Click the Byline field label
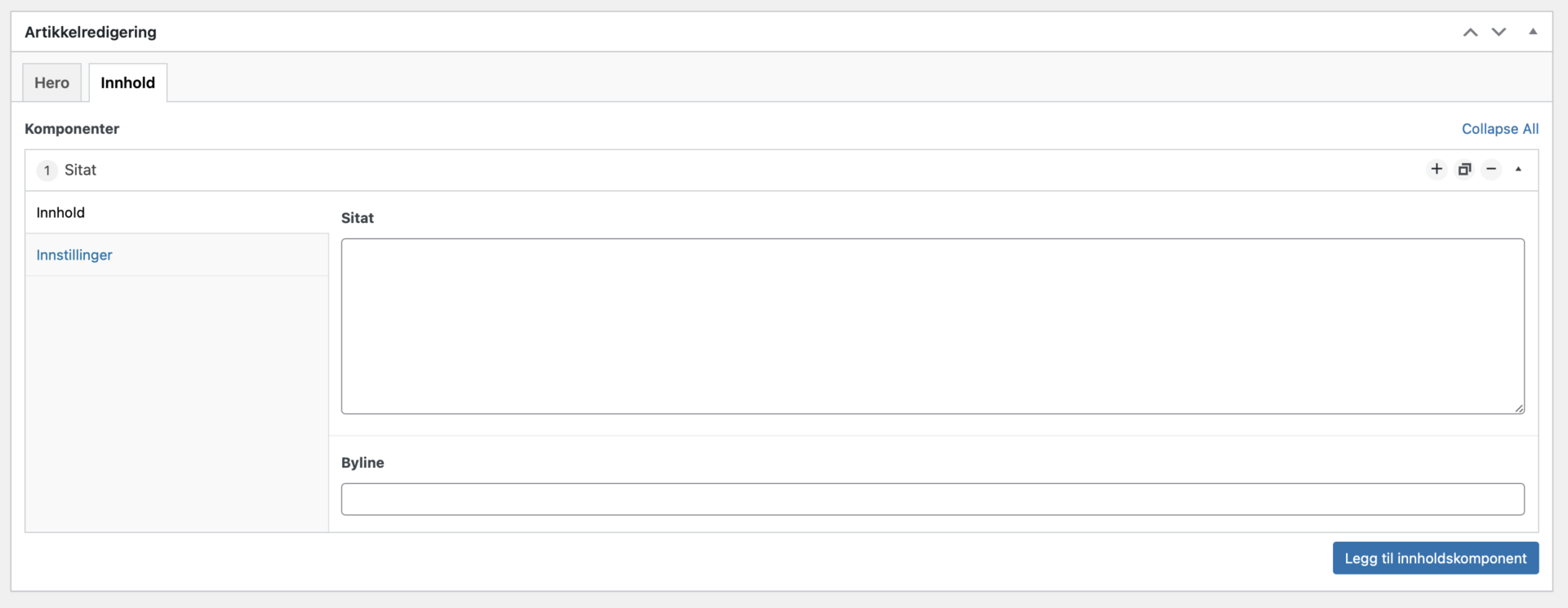1568x608 pixels. click(x=363, y=463)
